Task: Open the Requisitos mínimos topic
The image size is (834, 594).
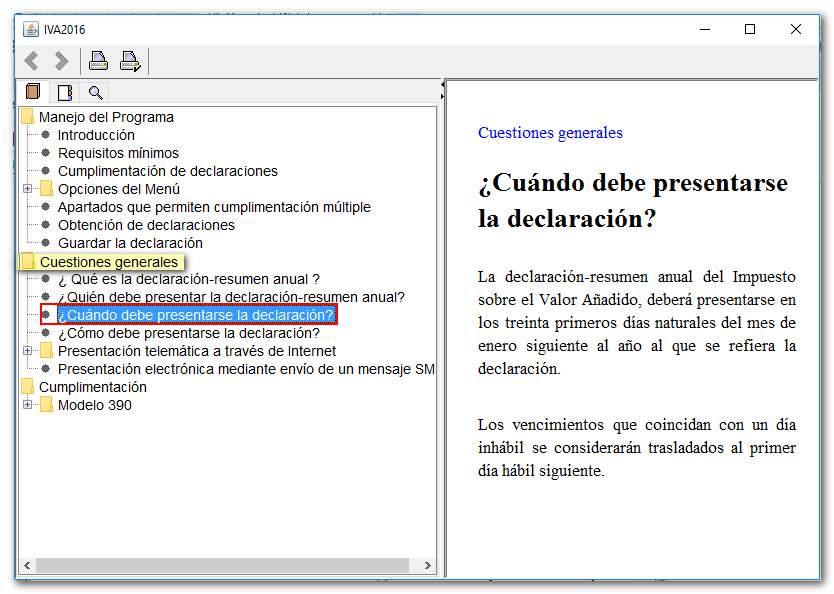Action: tap(118, 153)
